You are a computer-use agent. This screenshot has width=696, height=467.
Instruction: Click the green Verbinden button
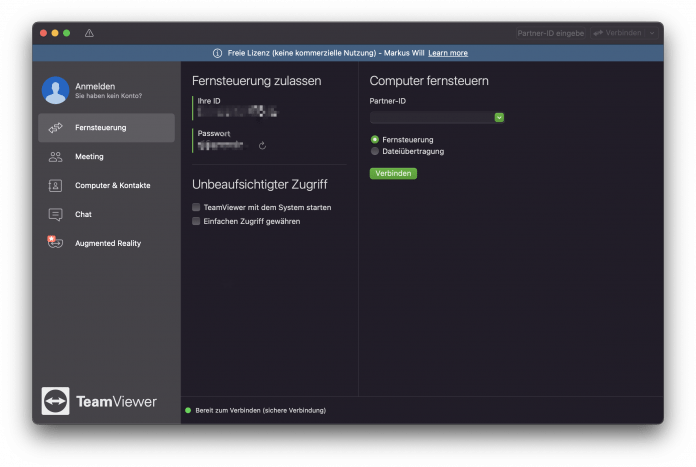(393, 174)
